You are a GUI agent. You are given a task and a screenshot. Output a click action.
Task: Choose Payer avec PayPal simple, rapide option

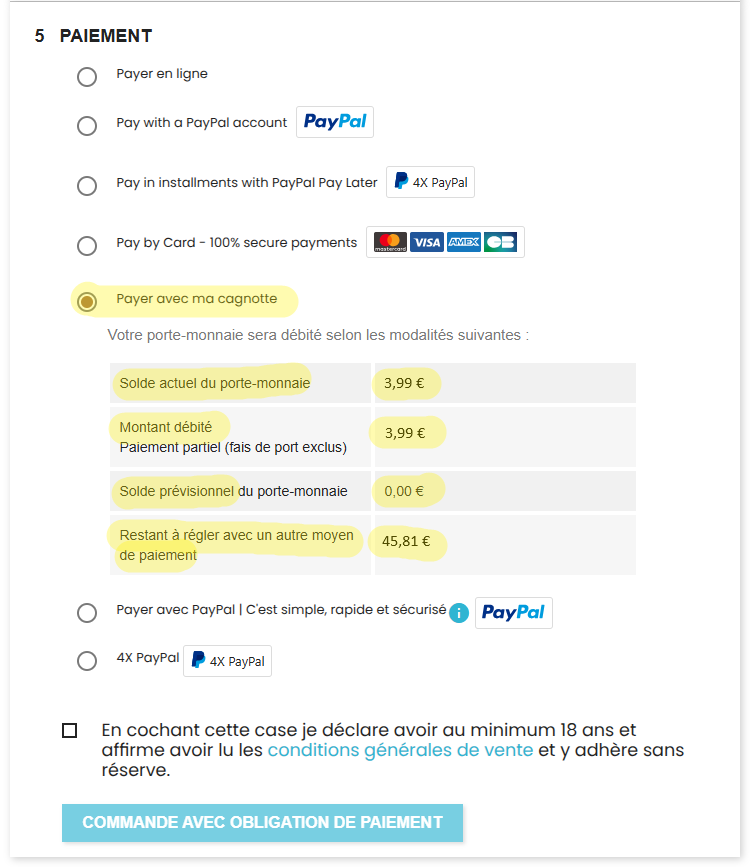click(87, 613)
